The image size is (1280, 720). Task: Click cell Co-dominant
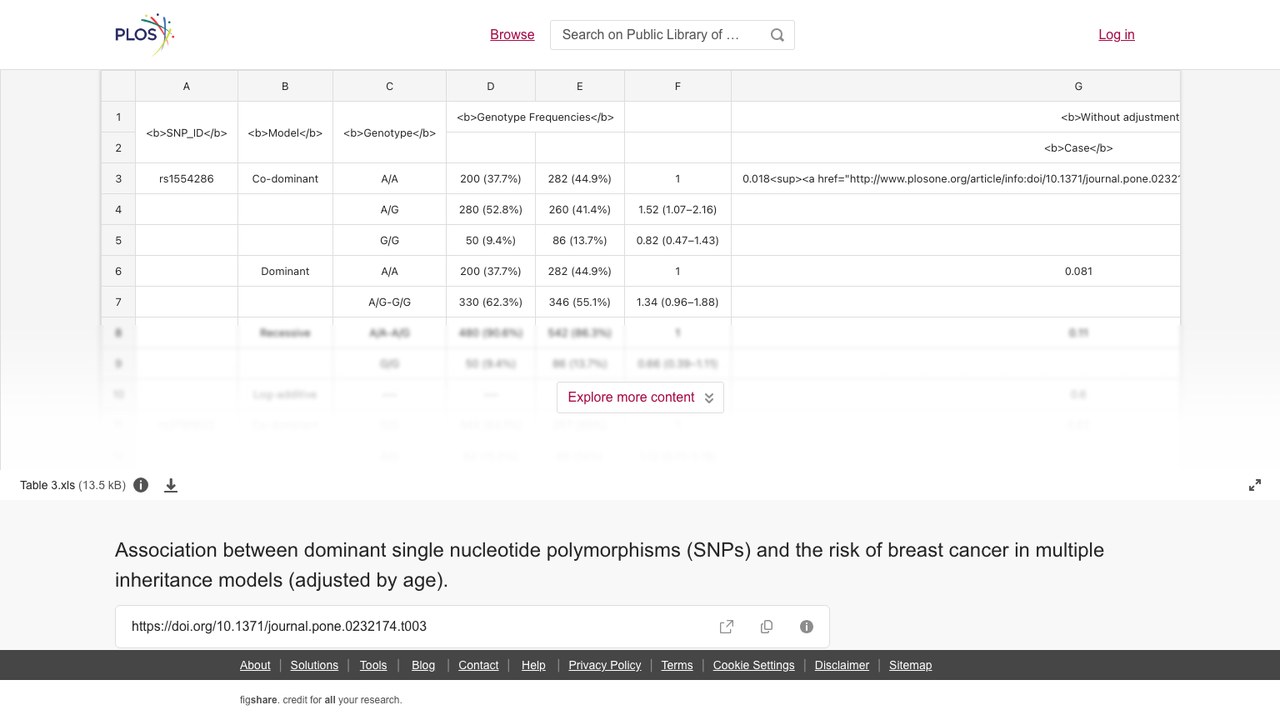(285, 179)
